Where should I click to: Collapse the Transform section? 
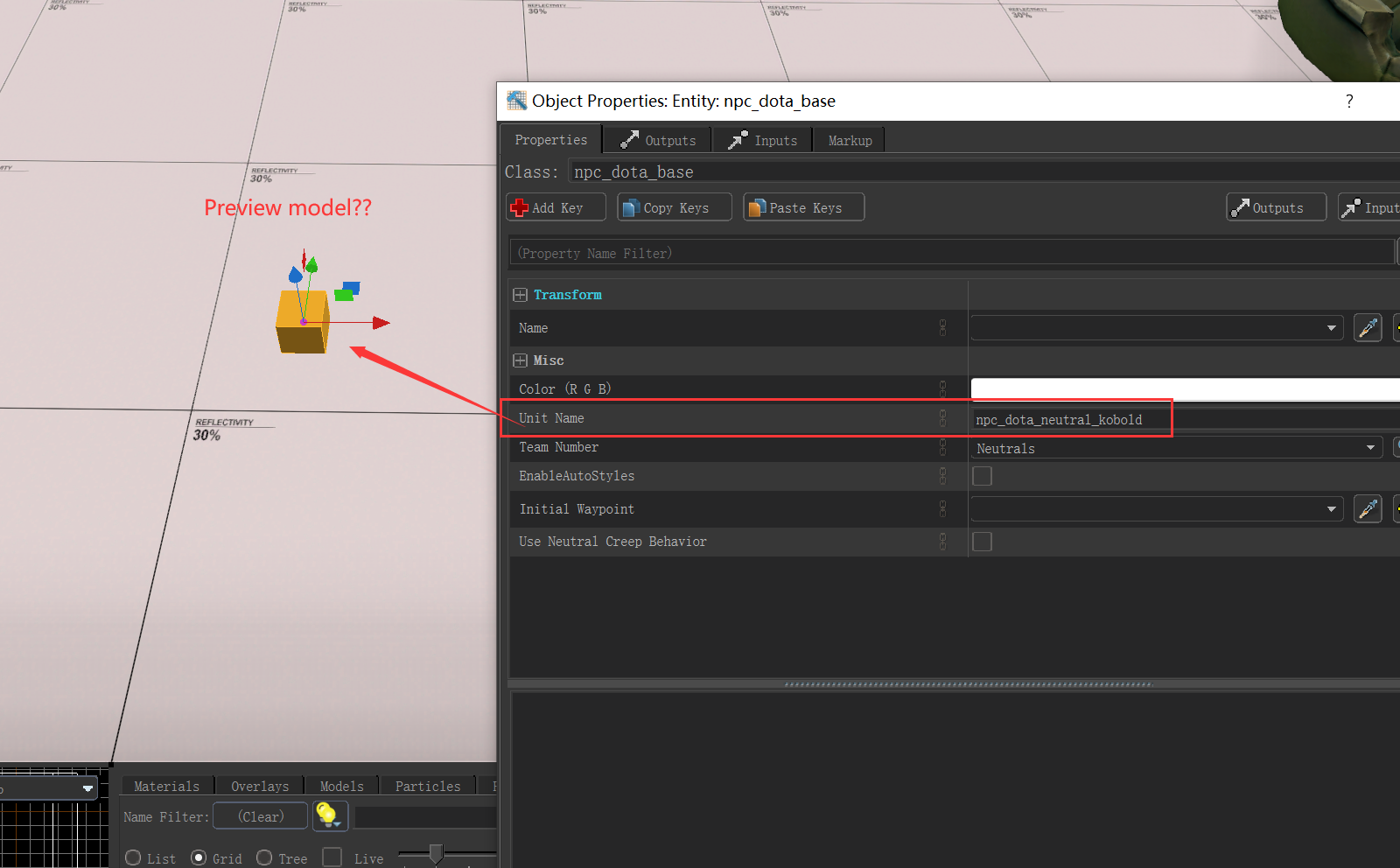(x=520, y=295)
